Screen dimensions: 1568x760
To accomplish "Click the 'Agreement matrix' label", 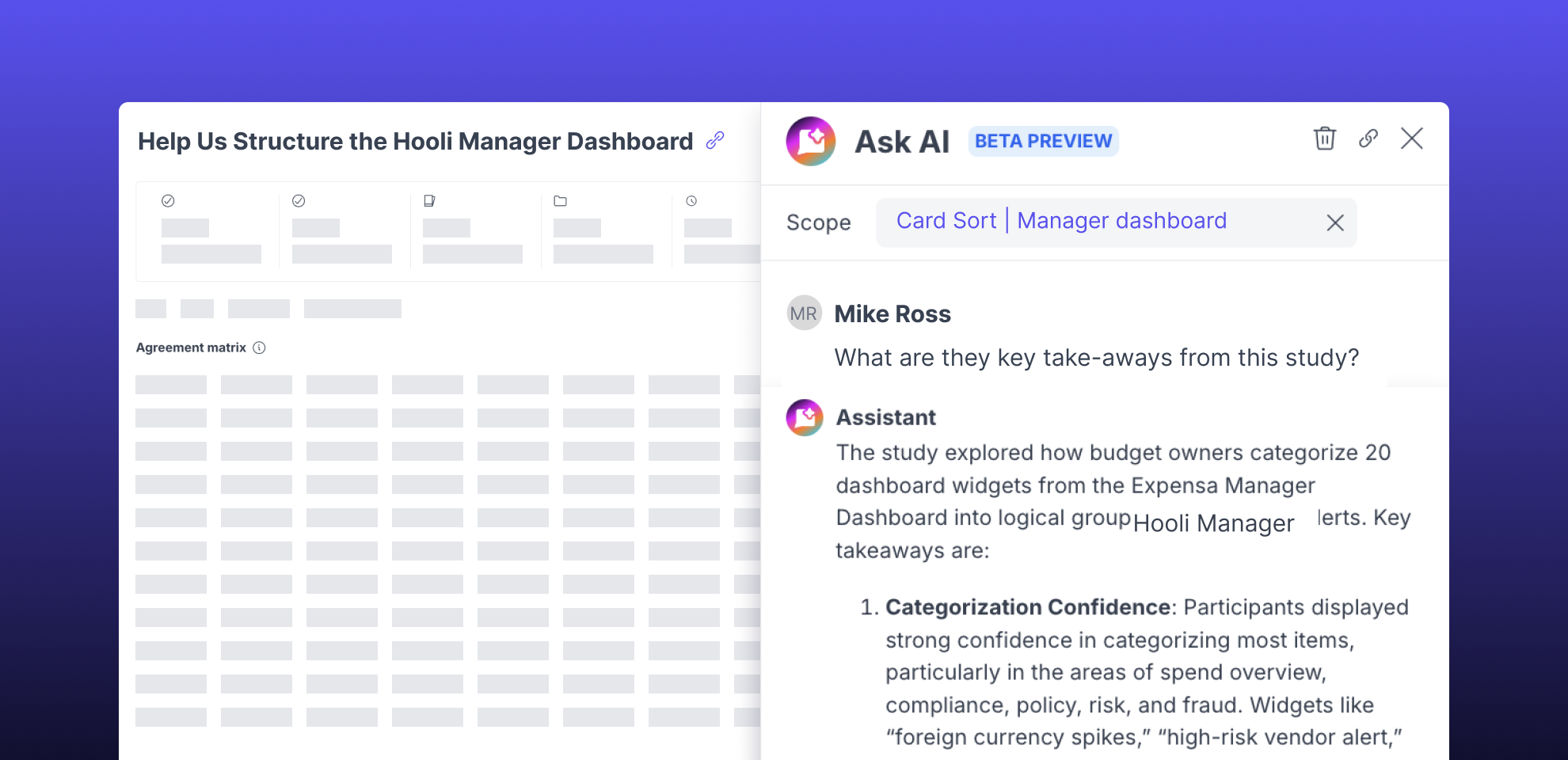I will click(x=191, y=348).
